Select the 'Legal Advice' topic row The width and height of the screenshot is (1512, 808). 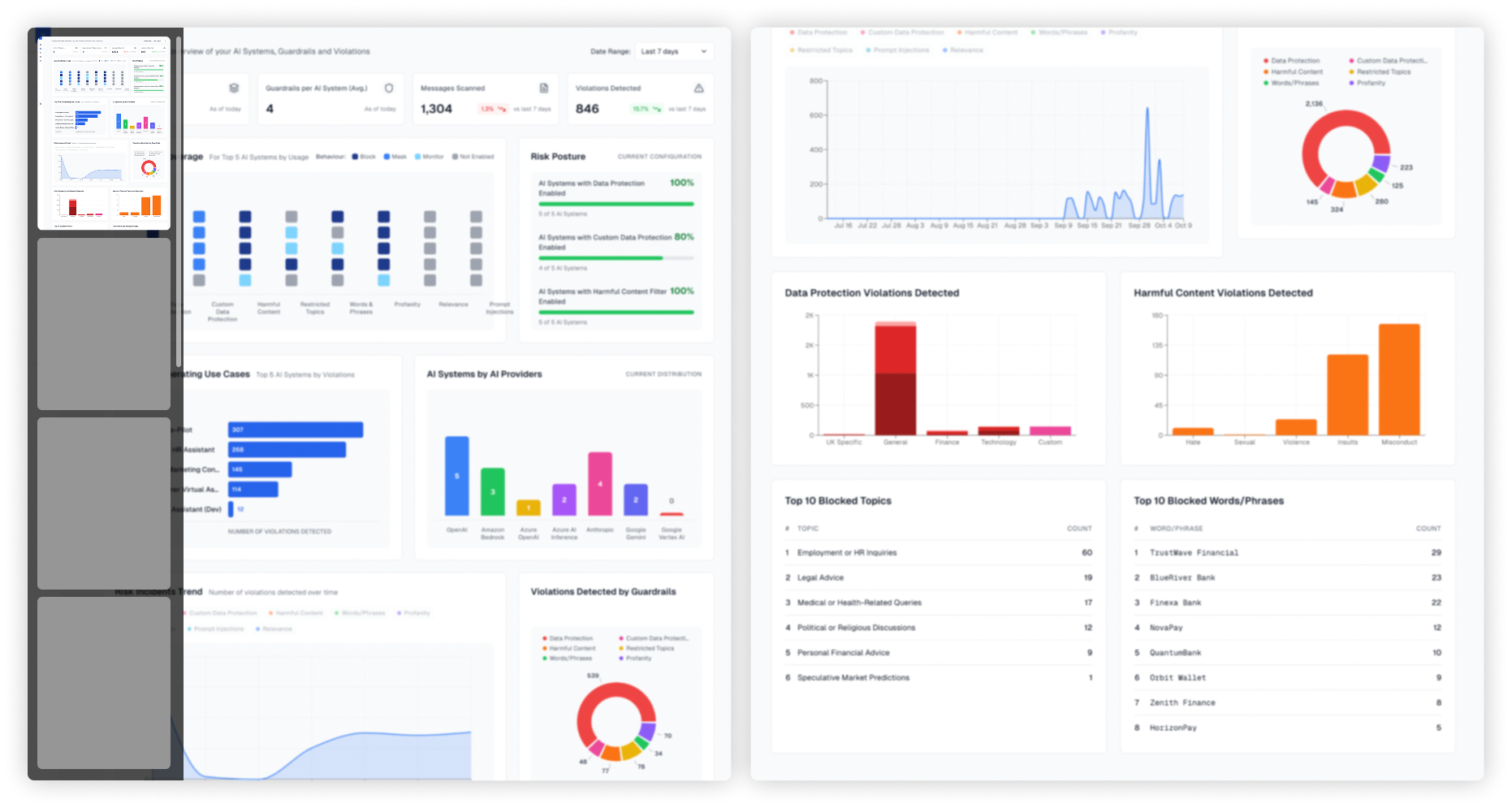(x=939, y=578)
